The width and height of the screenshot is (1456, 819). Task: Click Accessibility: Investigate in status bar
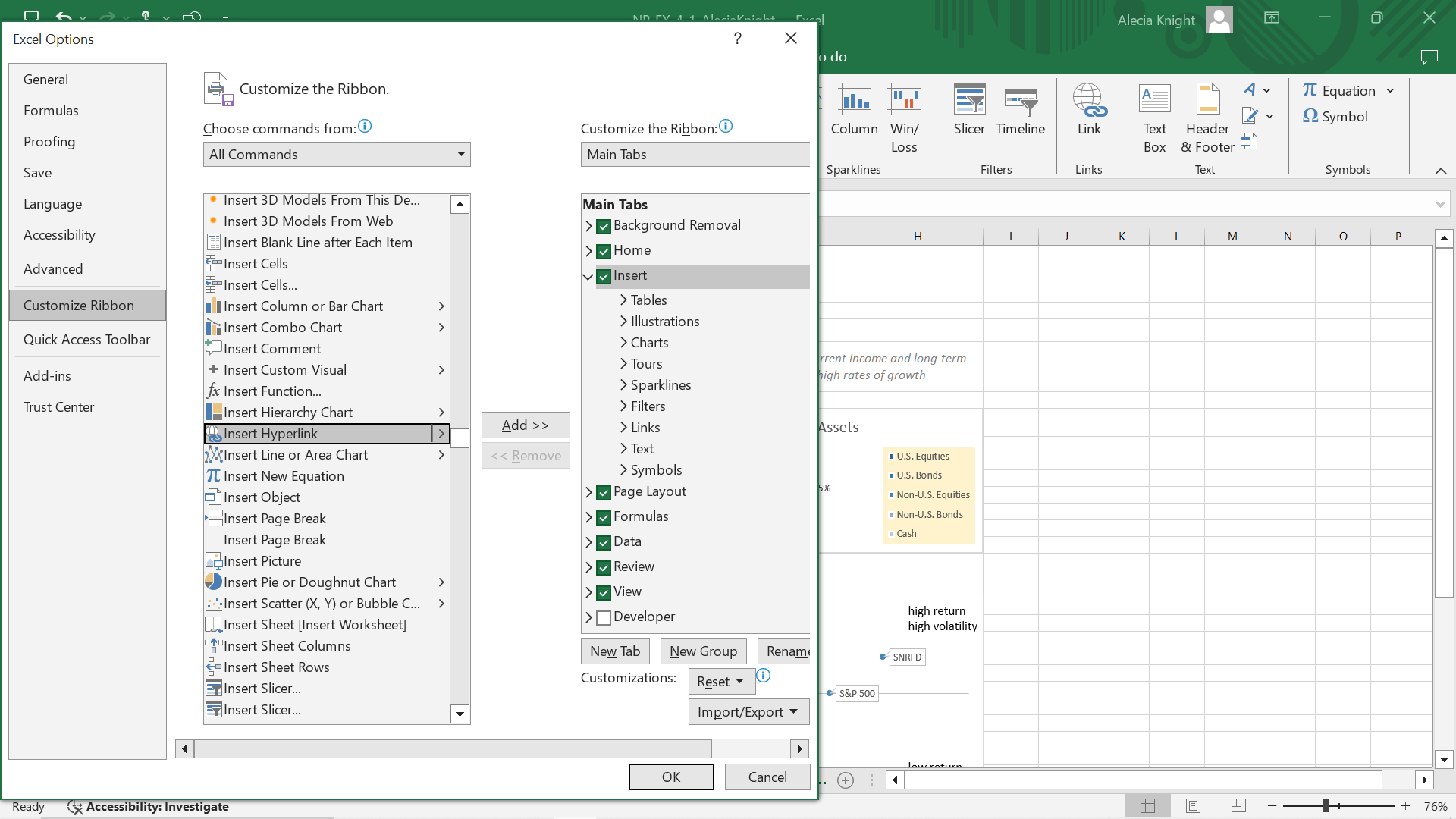coord(149,806)
